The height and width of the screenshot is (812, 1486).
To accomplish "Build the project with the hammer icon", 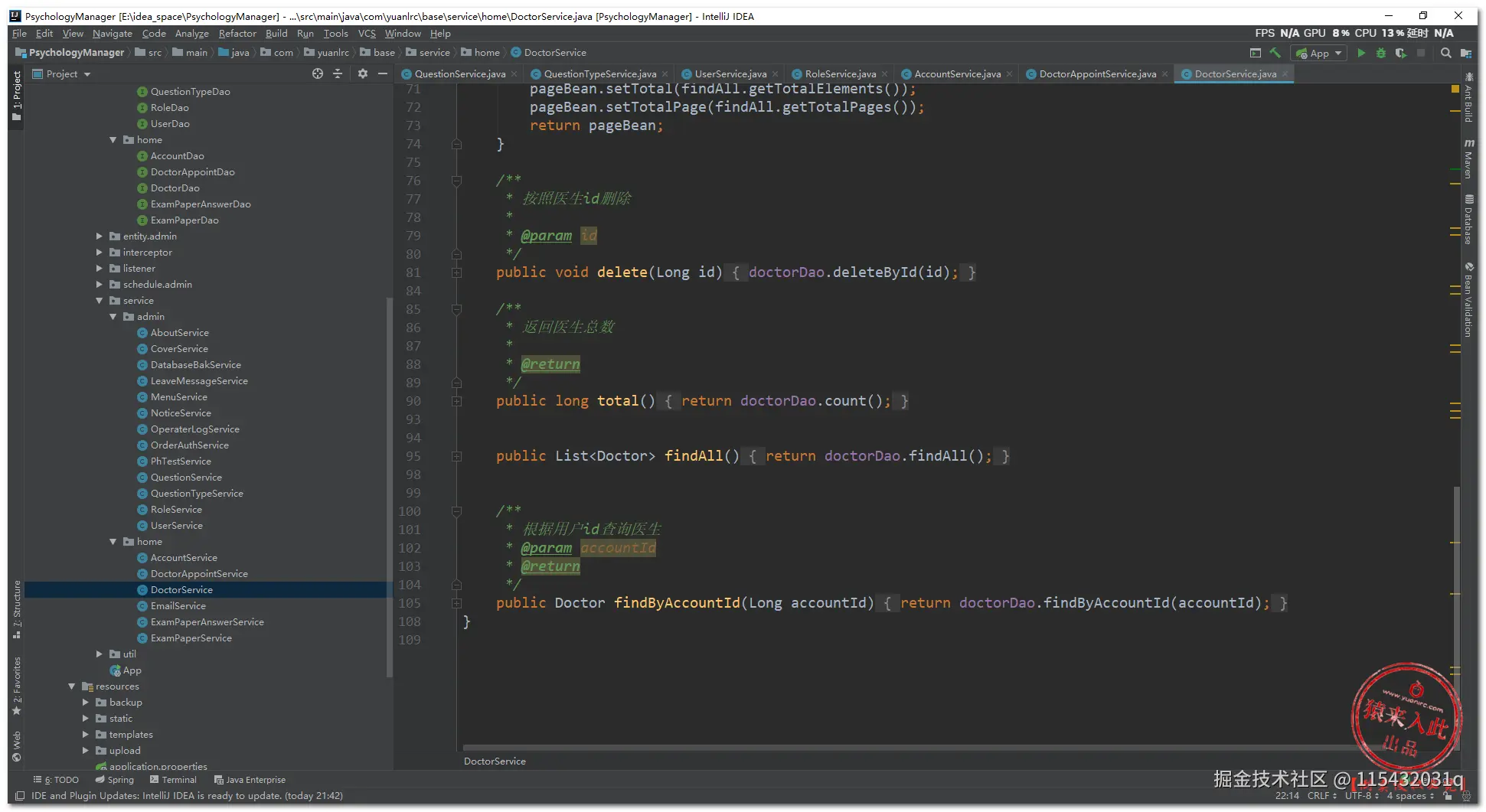I will [1275, 53].
